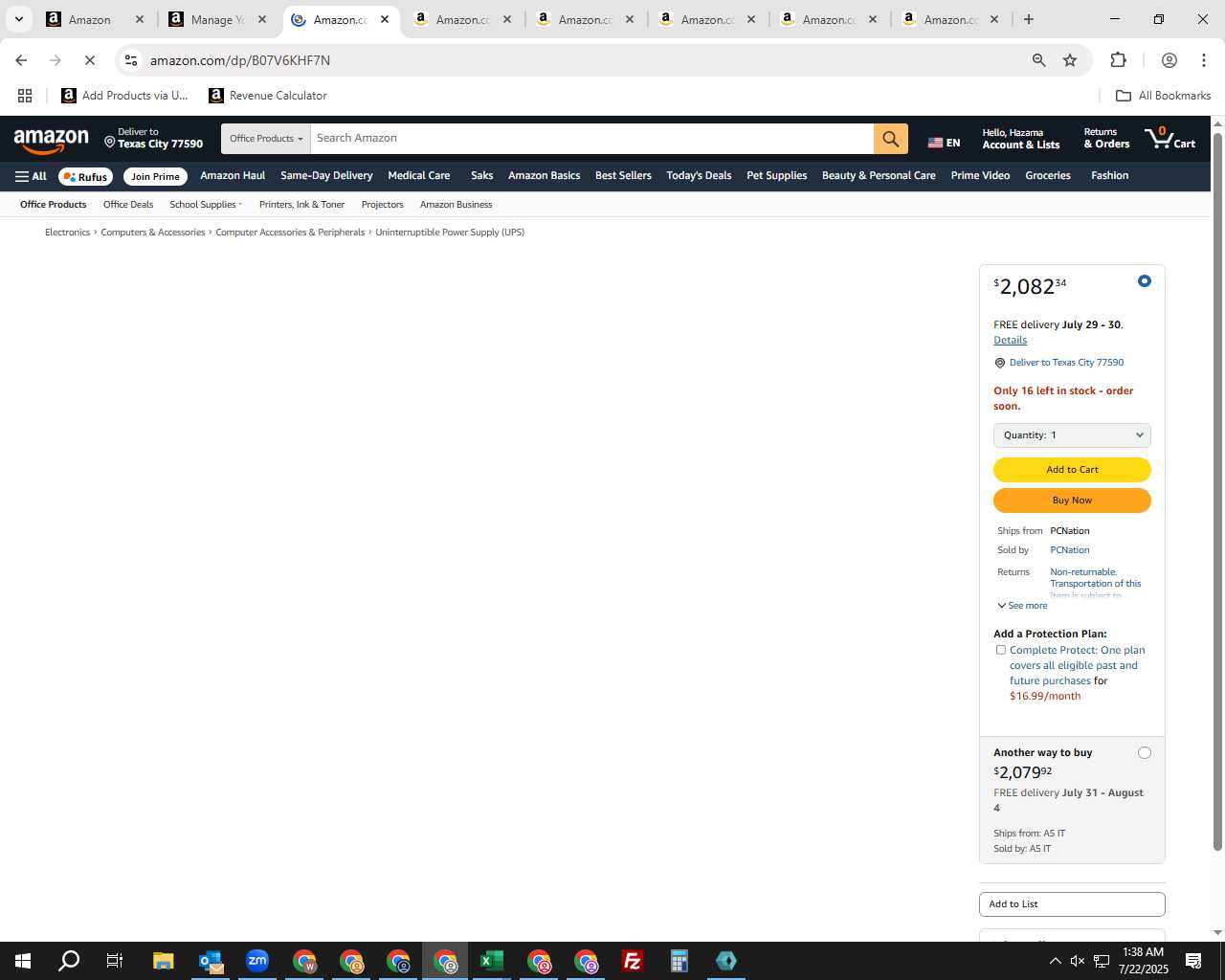The image size is (1225, 980).
Task: Open the apps grid in bookmarks bar
Action: point(25,96)
